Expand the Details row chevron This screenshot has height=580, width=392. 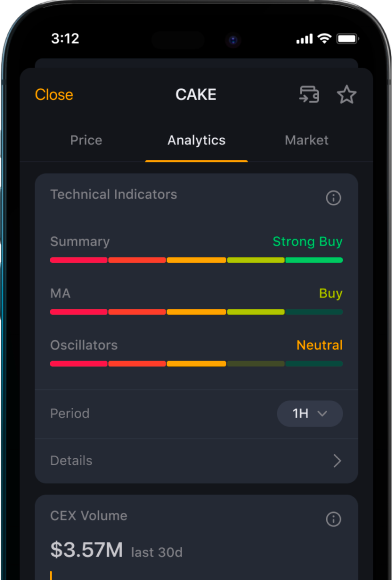[337, 461]
